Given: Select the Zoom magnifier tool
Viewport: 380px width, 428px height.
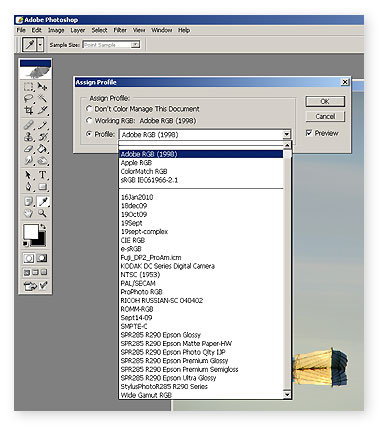Looking at the screenshot, I should (x=42, y=213).
